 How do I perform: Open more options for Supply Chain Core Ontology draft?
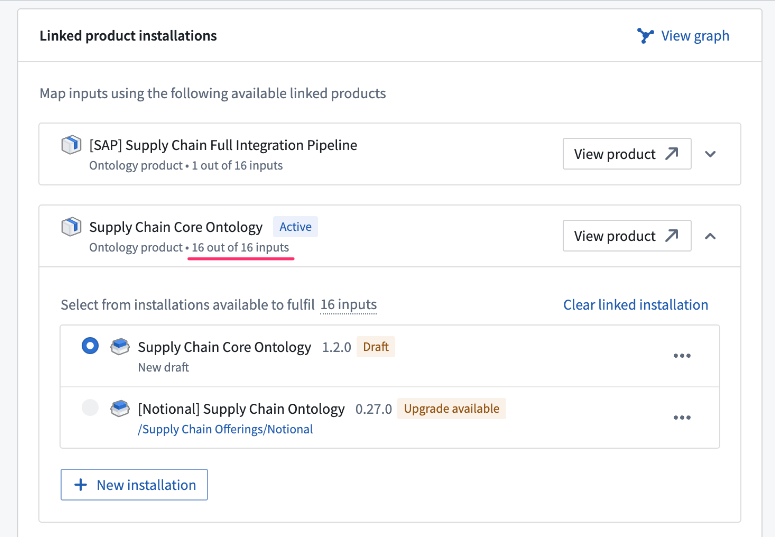(x=682, y=356)
